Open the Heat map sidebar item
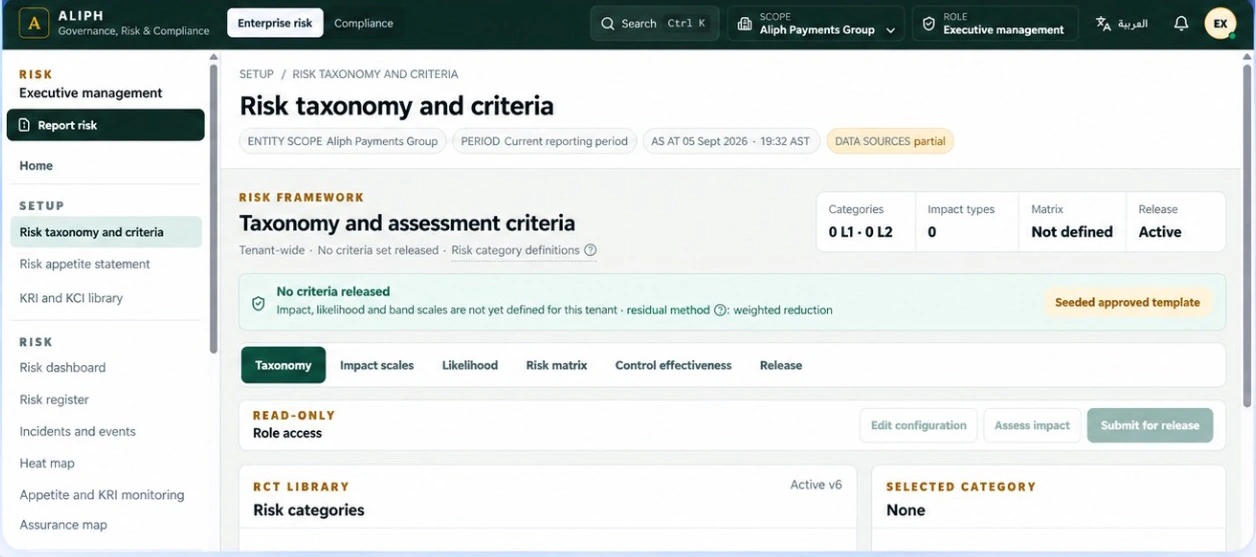 (47, 463)
